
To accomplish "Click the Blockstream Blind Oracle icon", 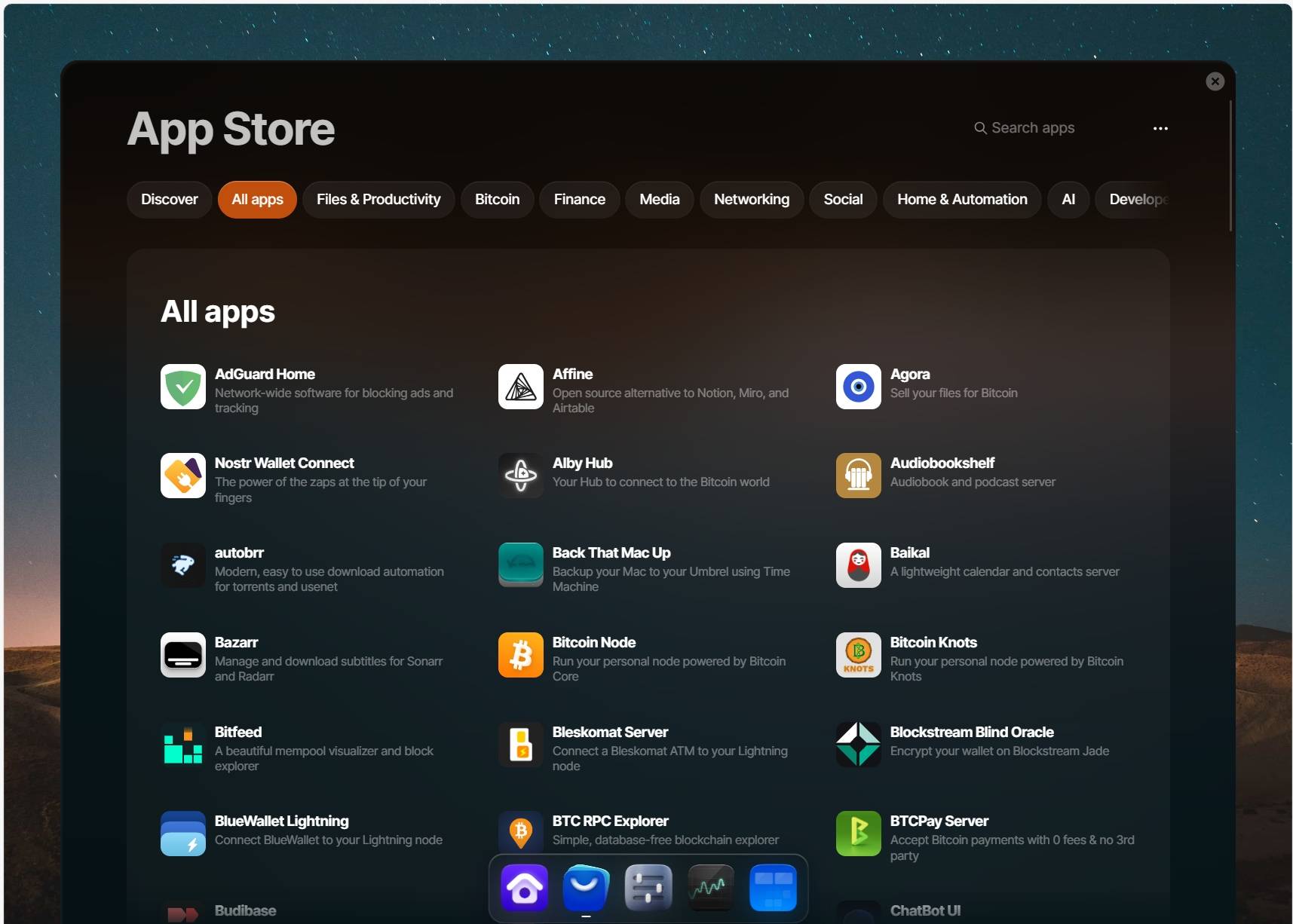I will pos(859,745).
